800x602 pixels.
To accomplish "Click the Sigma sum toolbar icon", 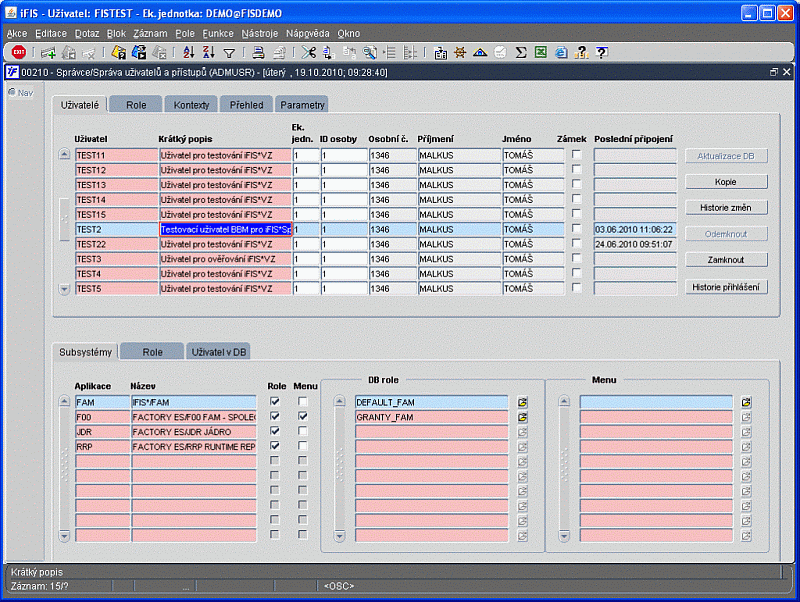I will coord(521,52).
